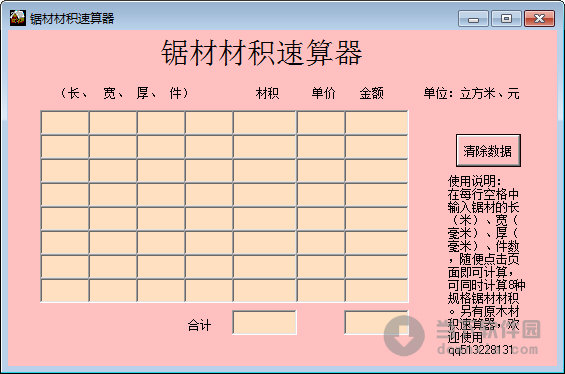Focus the fifth row 厚 thickness field
Screen dimensions: 565x374
point(161,219)
